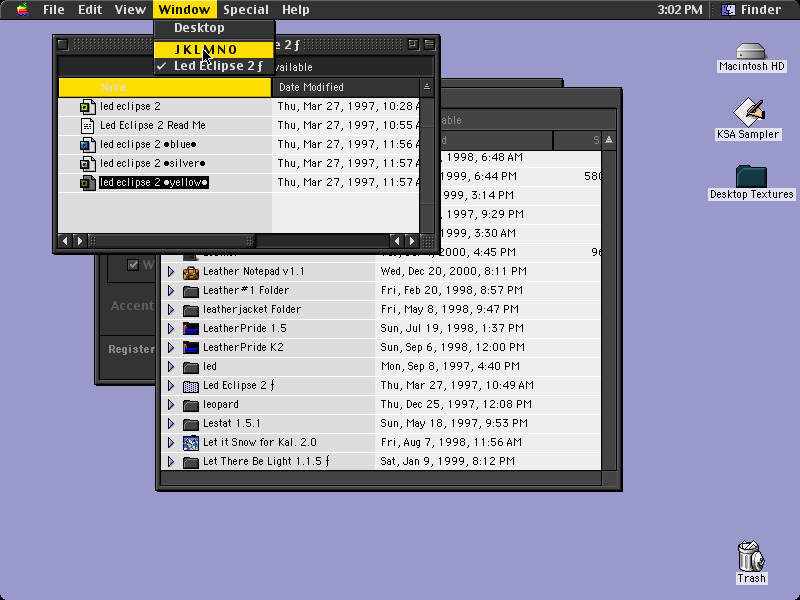Select the Desktop Textures folder icon

(751, 176)
